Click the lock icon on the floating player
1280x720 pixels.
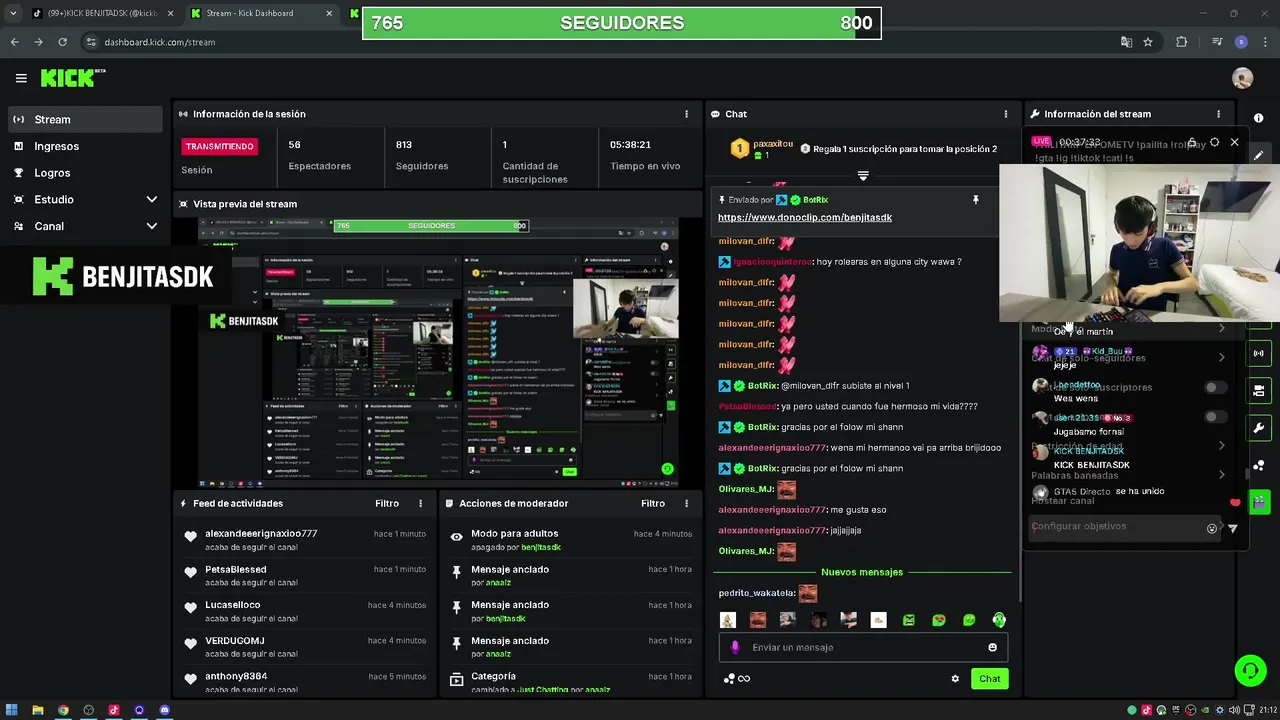(x=1192, y=142)
